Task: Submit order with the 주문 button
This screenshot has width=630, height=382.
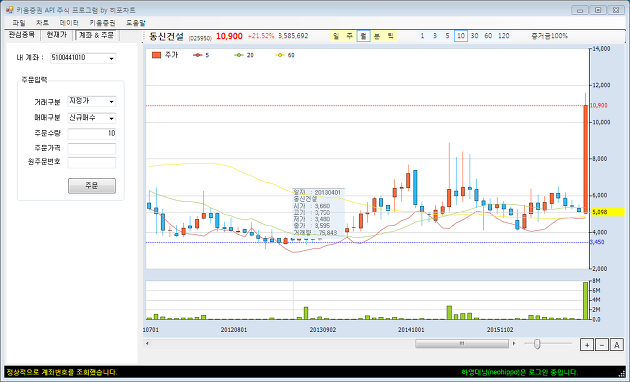Action: coord(92,186)
